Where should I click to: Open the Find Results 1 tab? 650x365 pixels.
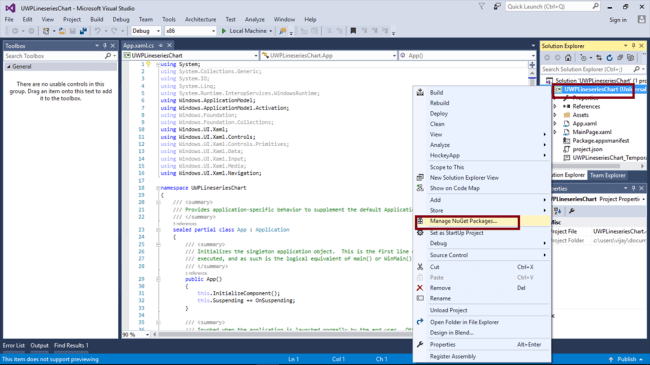click(x=71, y=346)
